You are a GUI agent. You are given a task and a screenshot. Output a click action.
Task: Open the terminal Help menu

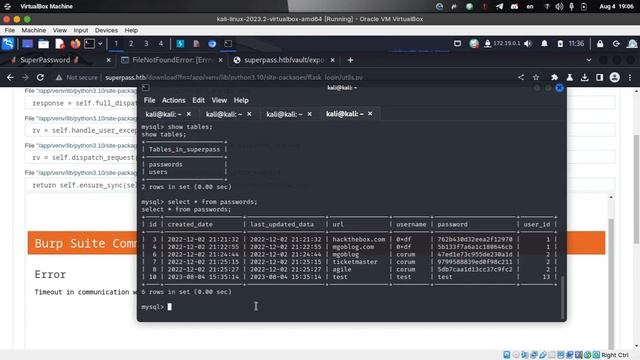pos(241,100)
